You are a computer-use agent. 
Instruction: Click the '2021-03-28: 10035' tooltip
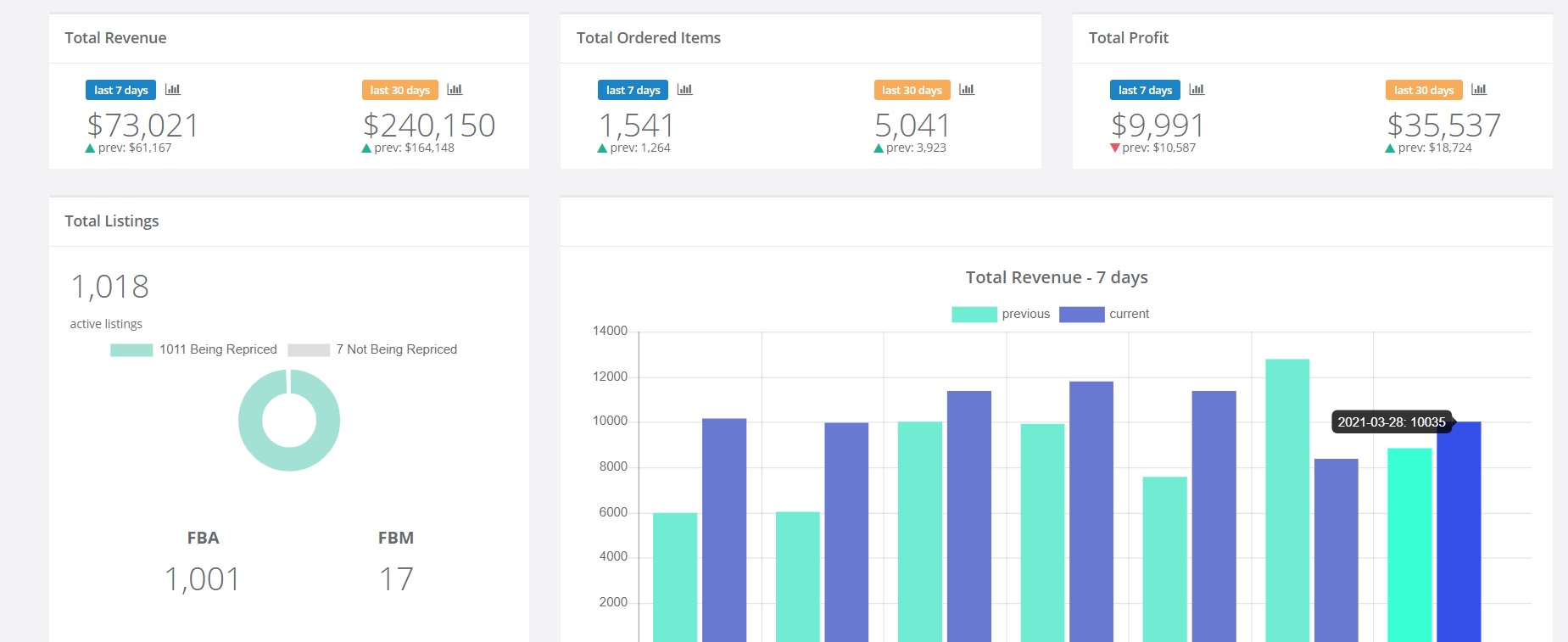[x=1392, y=421]
